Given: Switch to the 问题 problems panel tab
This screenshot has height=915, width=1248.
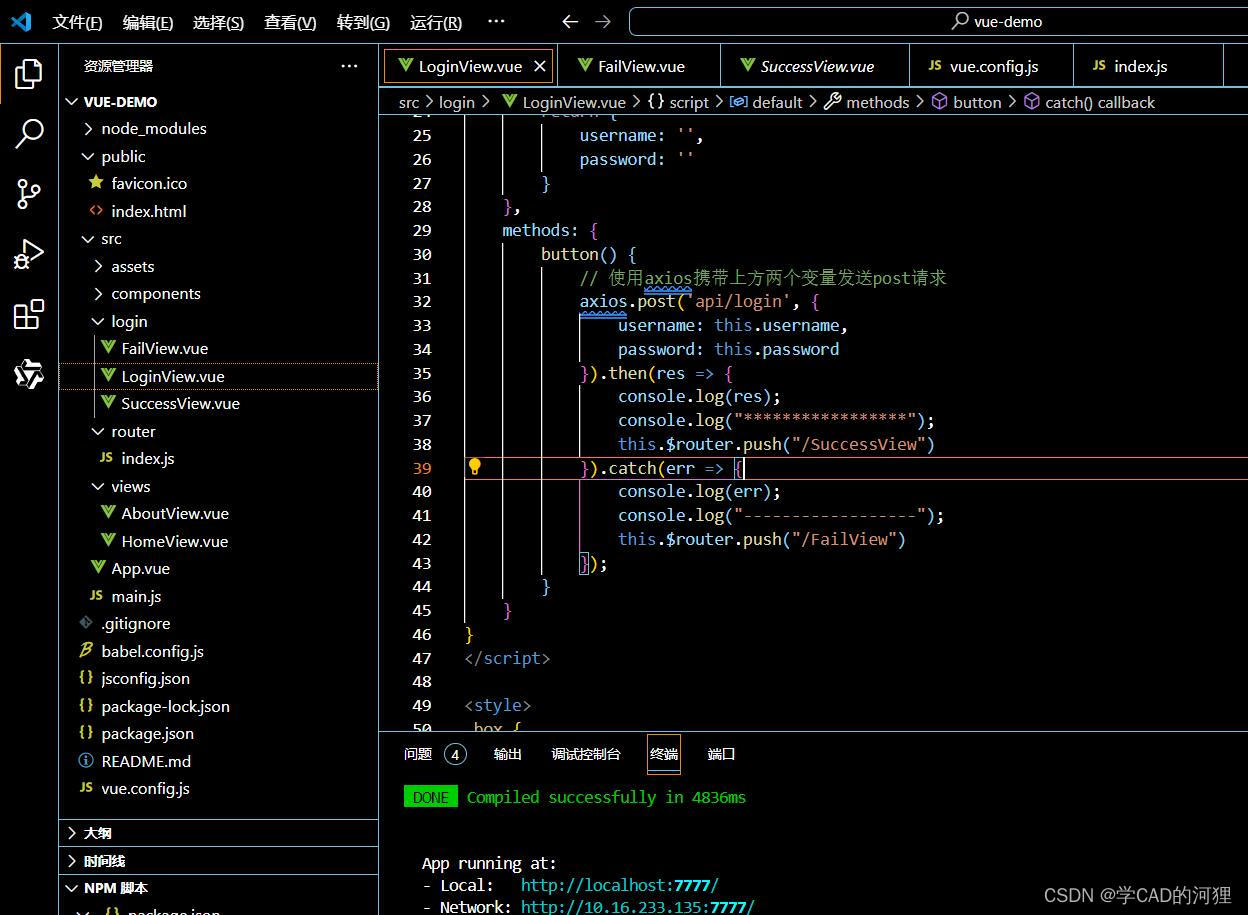Looking at the screenshot, I should pos(418,754).
